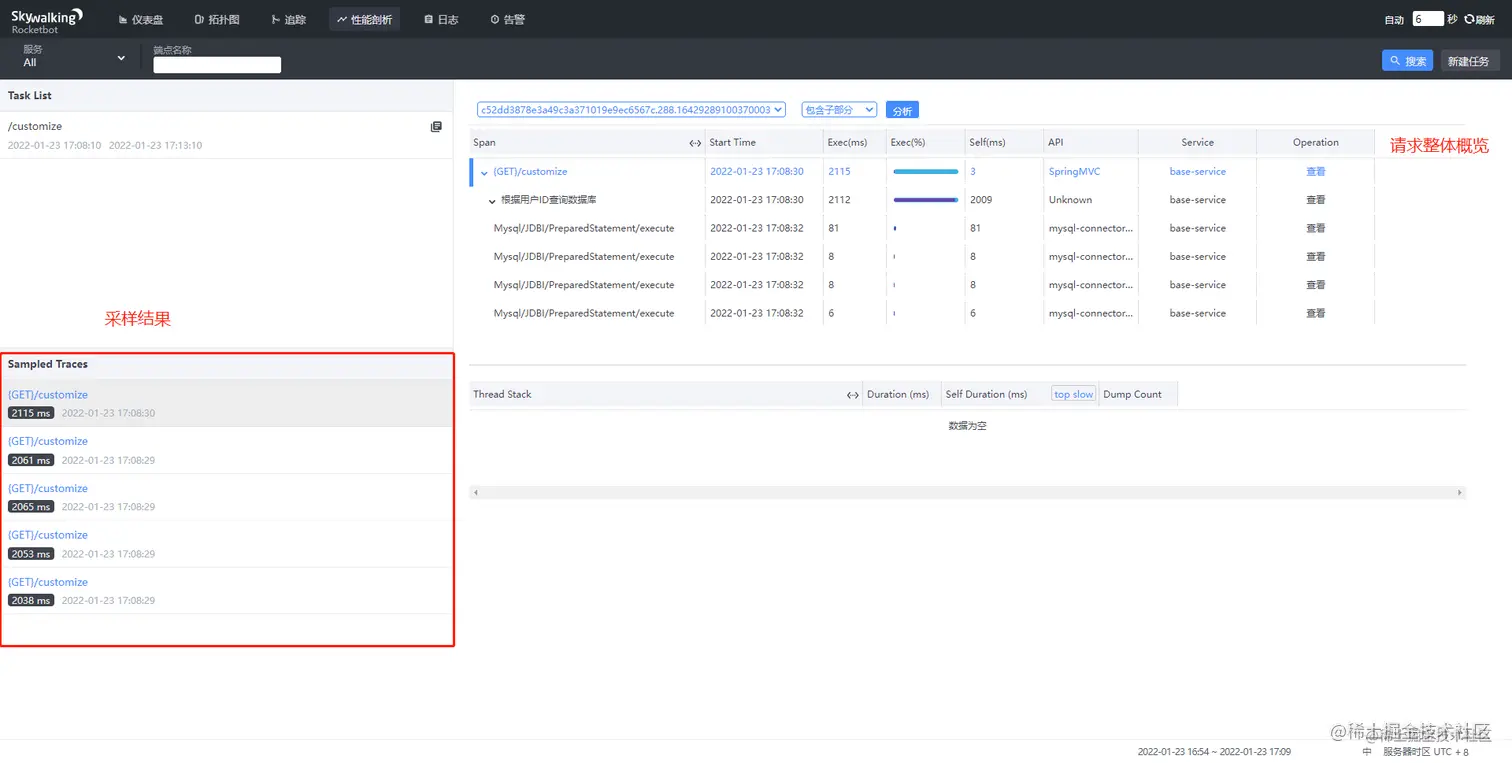Screen dimensions: 1512x763
Task: Select the {GET}/customize span name
Action: (530, 172)
